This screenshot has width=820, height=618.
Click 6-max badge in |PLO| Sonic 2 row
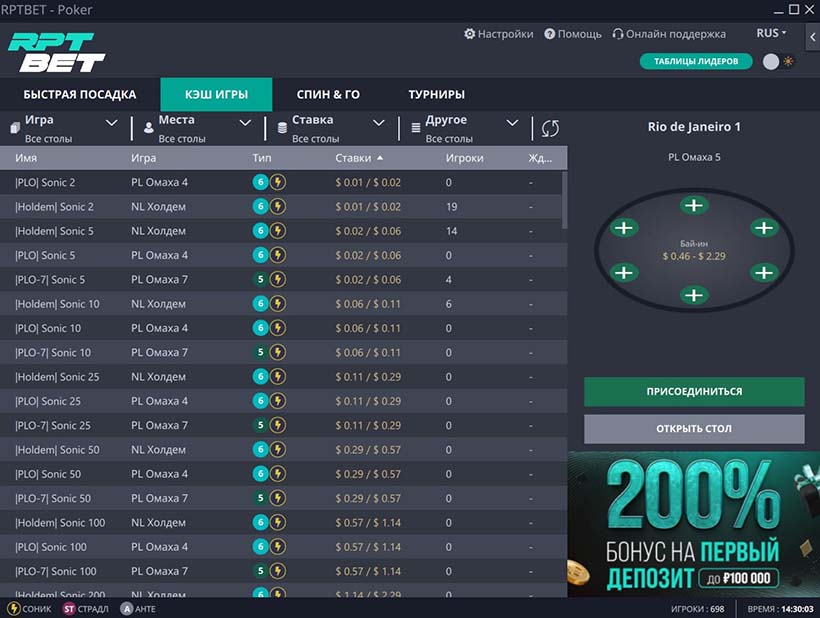(x=260, y=182)
